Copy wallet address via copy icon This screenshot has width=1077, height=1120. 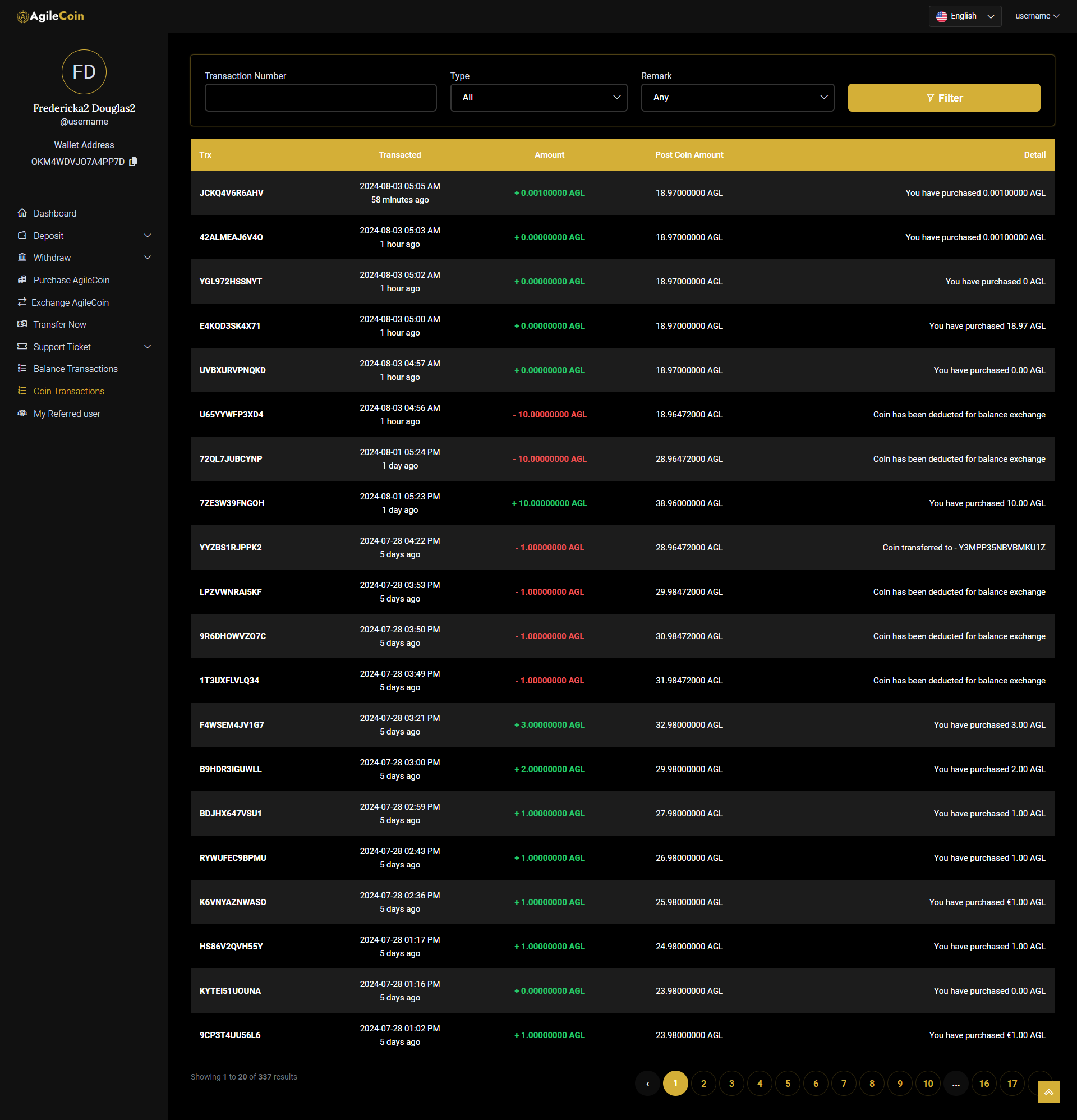[133, 162]
